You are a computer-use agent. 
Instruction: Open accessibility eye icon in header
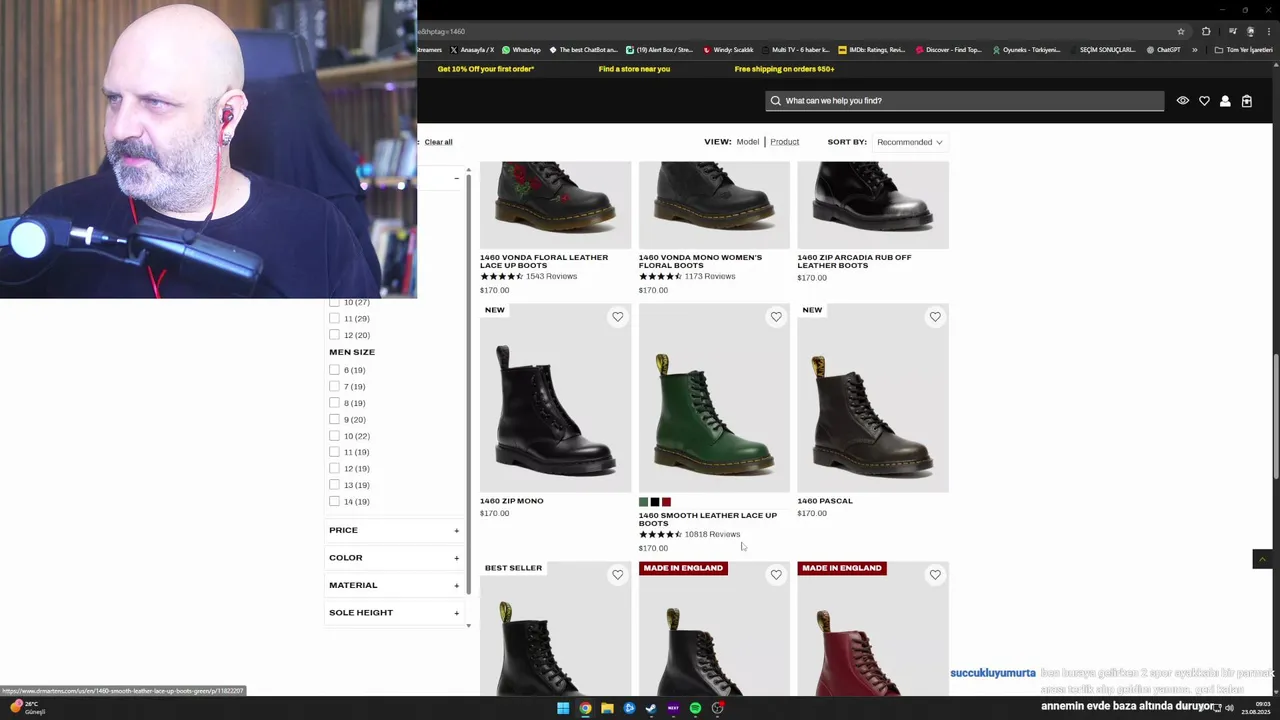[1183, 101]
